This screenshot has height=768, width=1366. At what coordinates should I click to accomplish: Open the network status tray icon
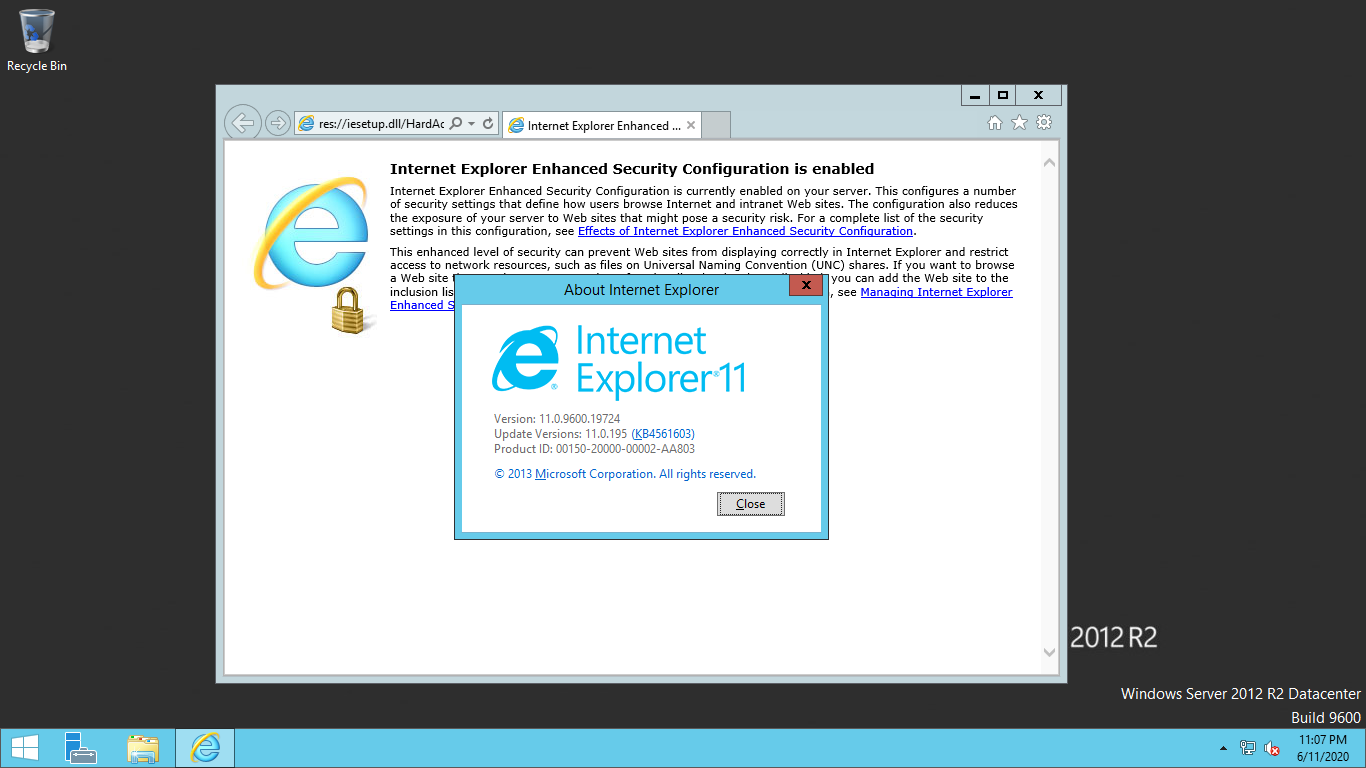1248,748
